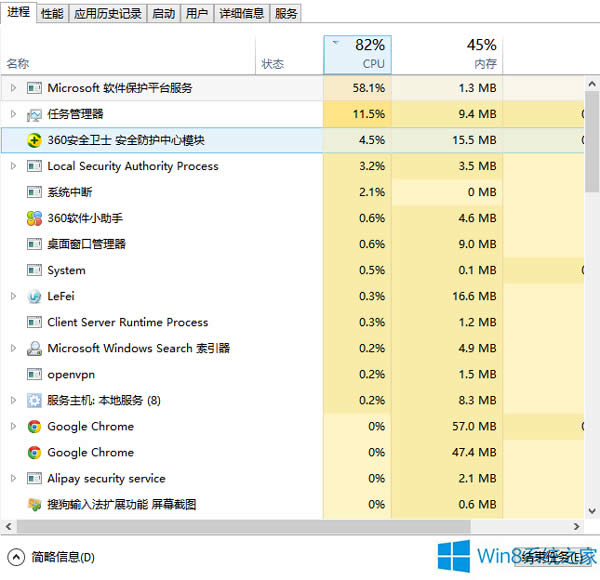The height and width of the screenshot is (580, 600).
Task: Click the 结束任务 button
Action: click(x=553, y=557)
